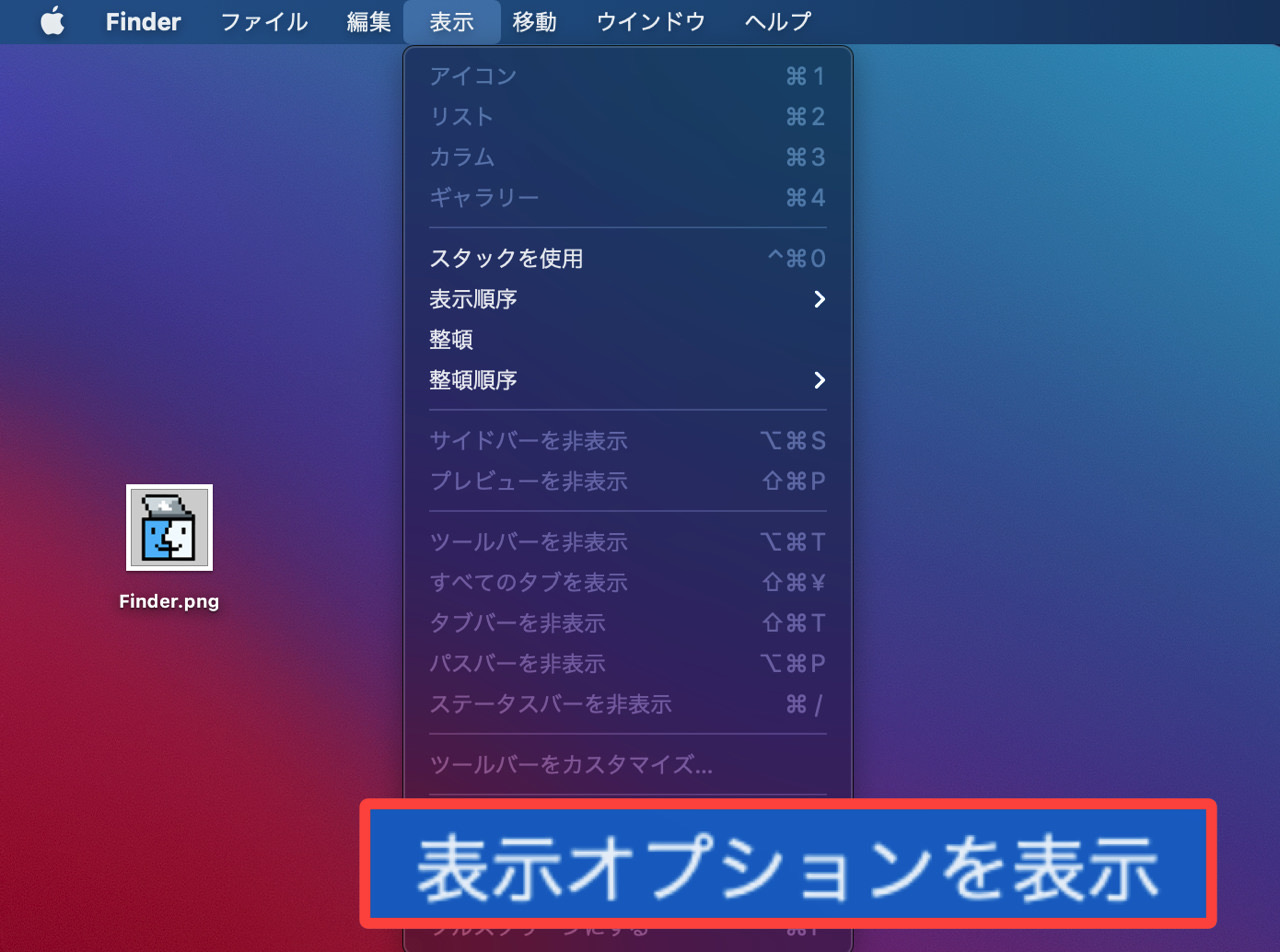Image resolution: width=1280 pixels, height=952 pixels.
Task: Select タブバーを非表示 menu item
Action: tap(628, 624)
